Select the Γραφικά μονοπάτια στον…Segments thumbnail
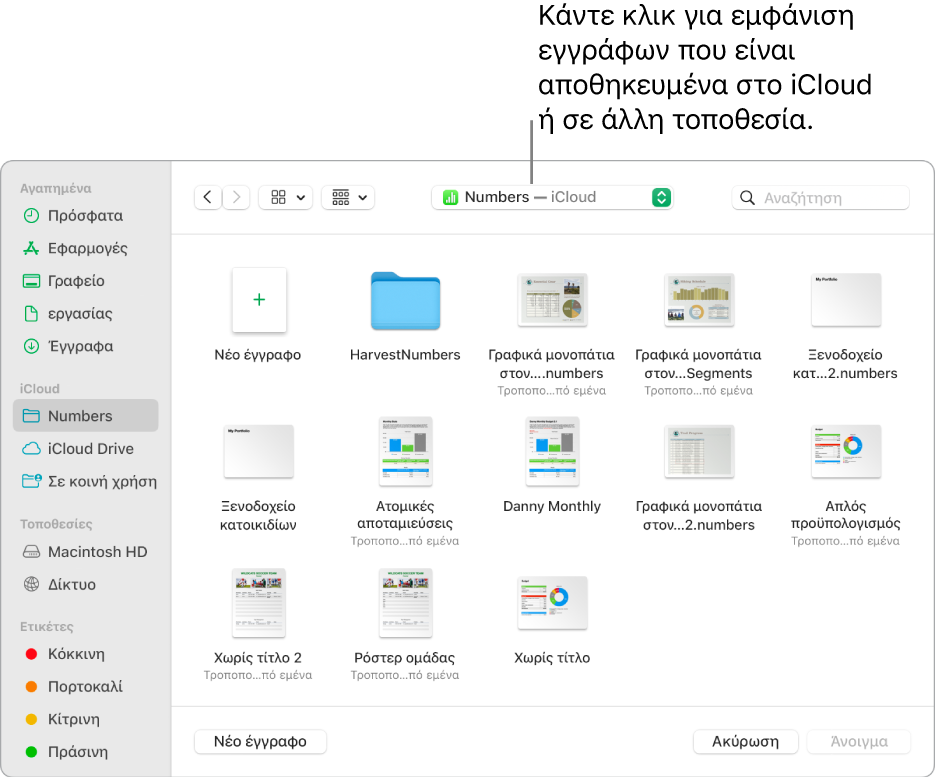 pos(699,300)
